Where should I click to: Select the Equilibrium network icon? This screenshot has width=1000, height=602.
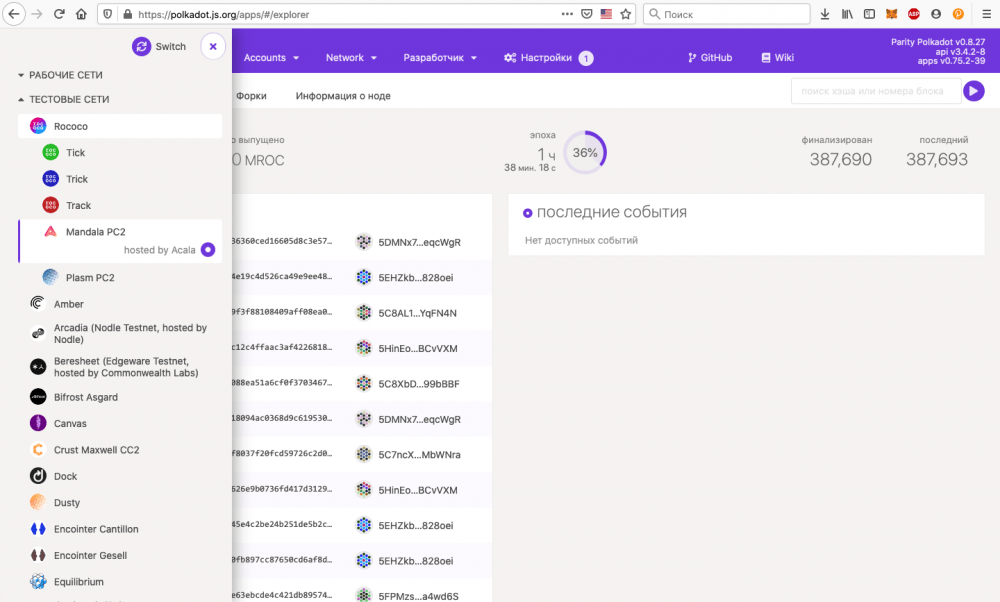coord(38,582)
